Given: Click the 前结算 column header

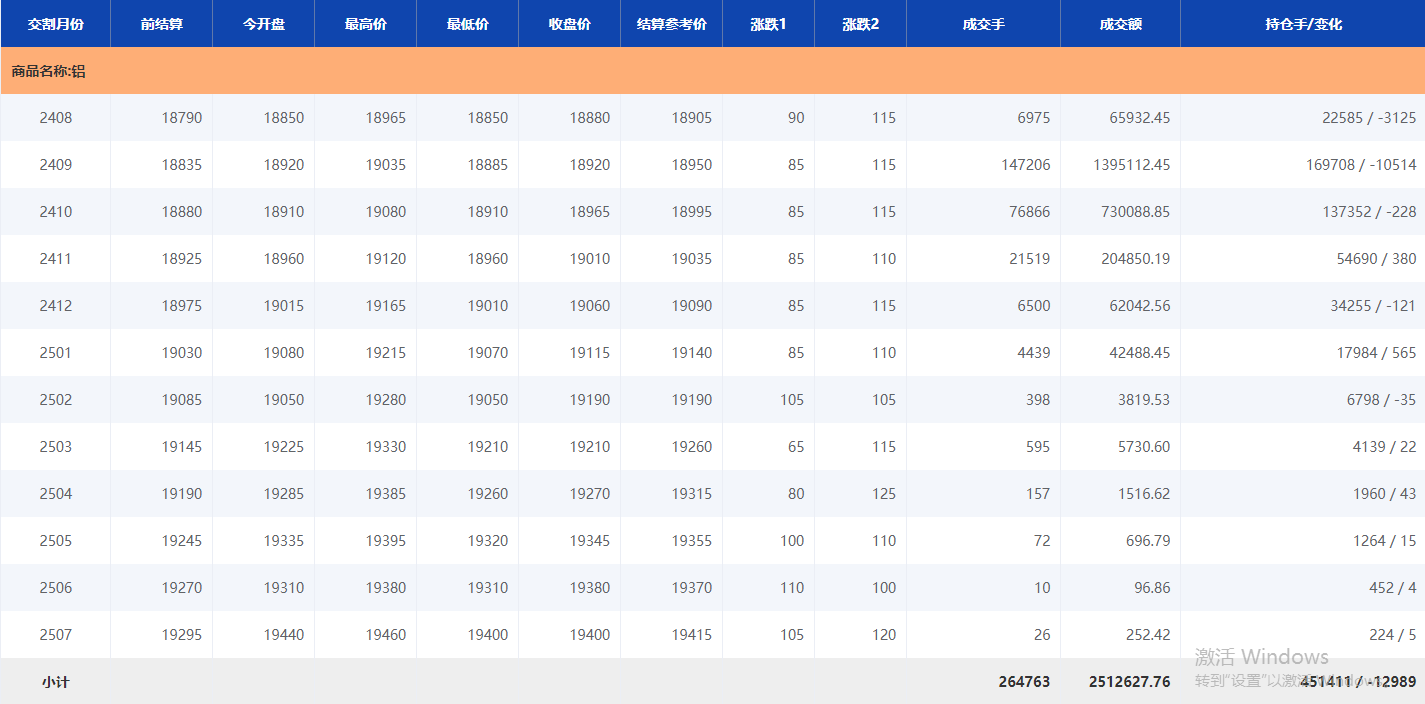Looking at the screenshot, I should pyautogui.click(x=161, y=24).
